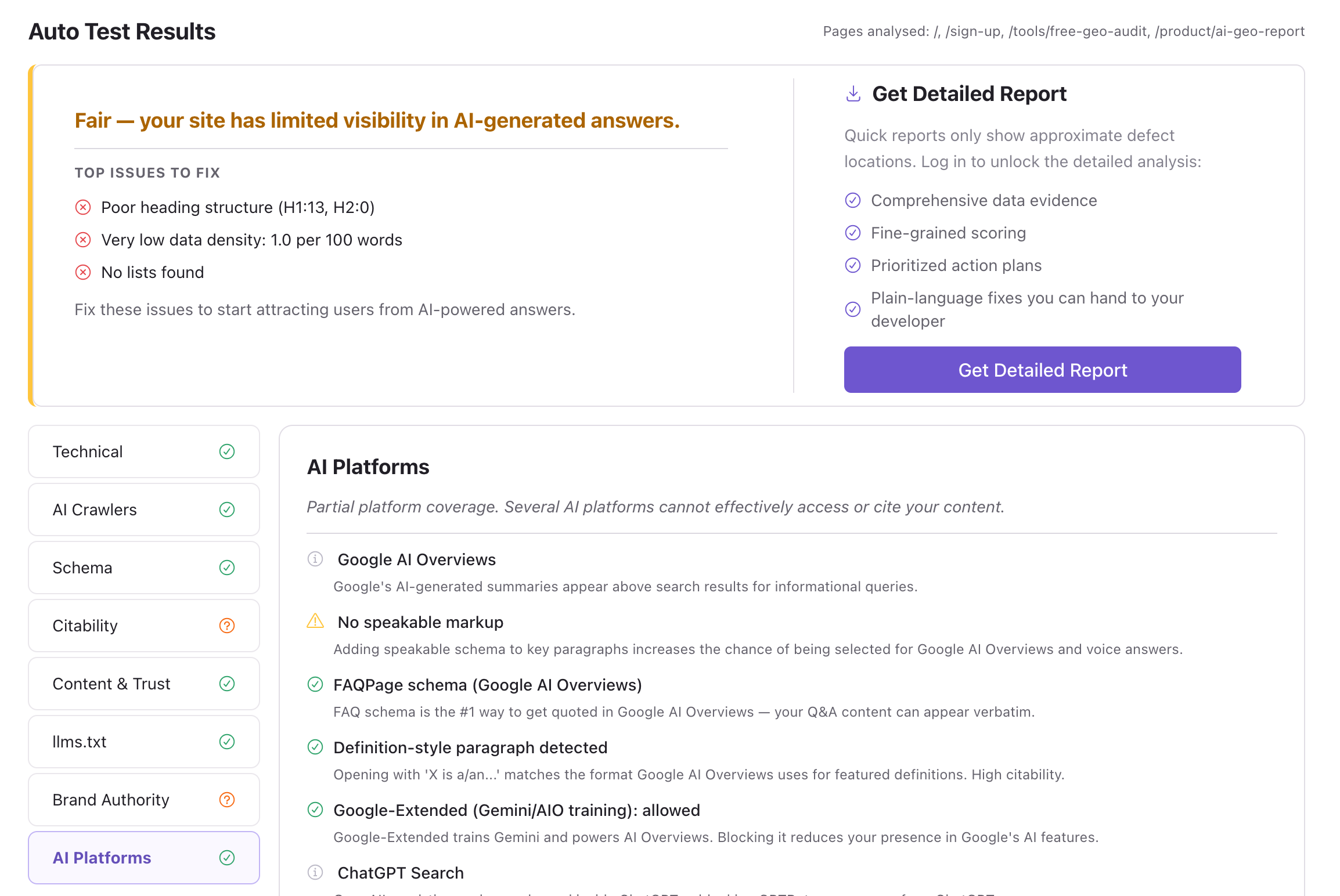Click the green check beside Definition-style paragraph detected

coord(315,747)
